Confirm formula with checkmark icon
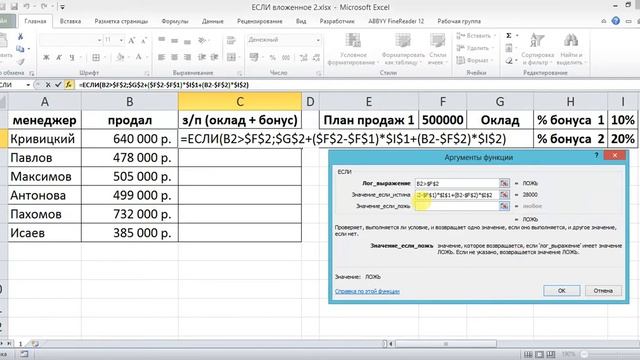Viewport: 640px width, 360px height. tap(58, 85)
